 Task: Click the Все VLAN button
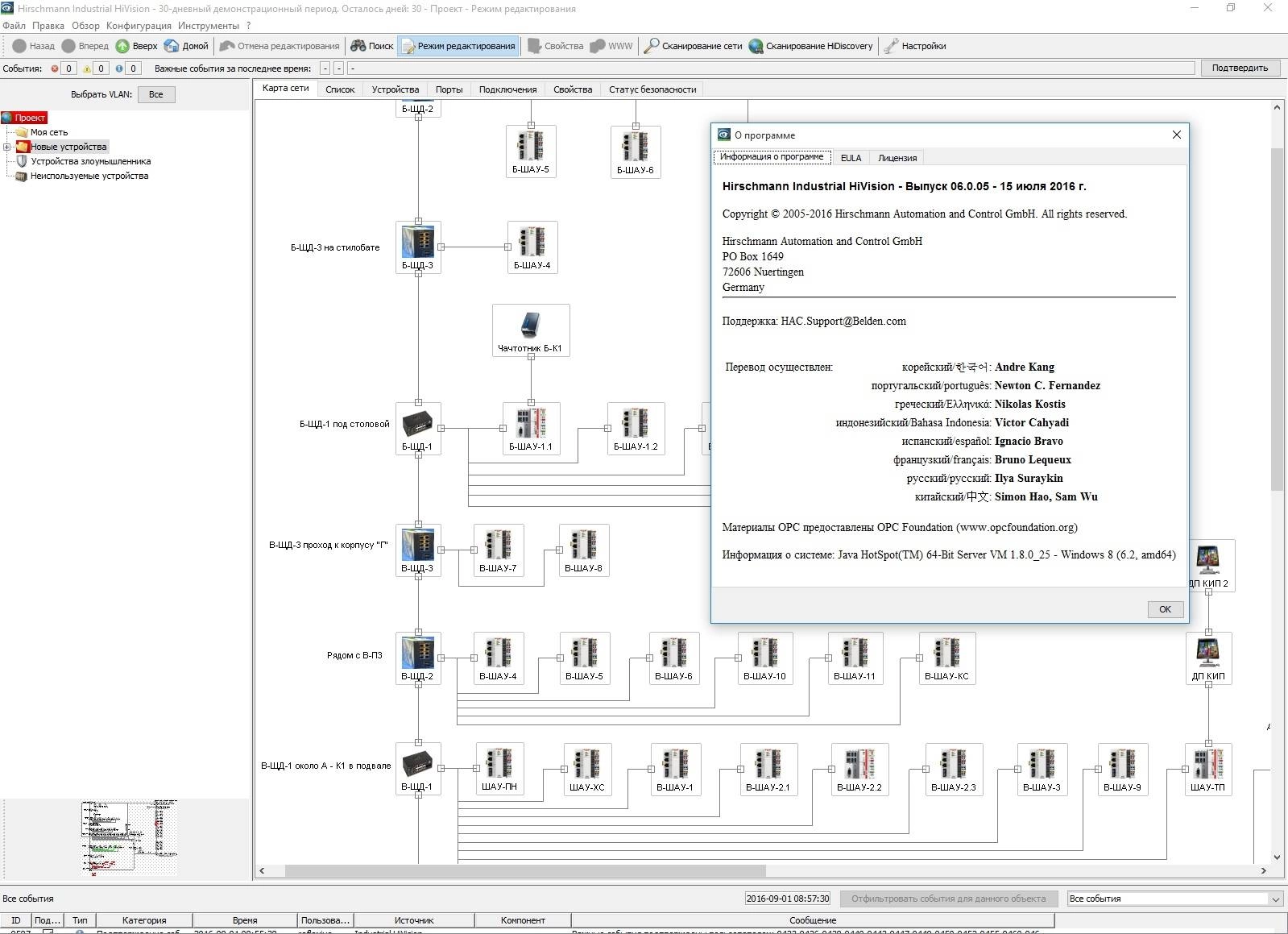coord(156,94)
